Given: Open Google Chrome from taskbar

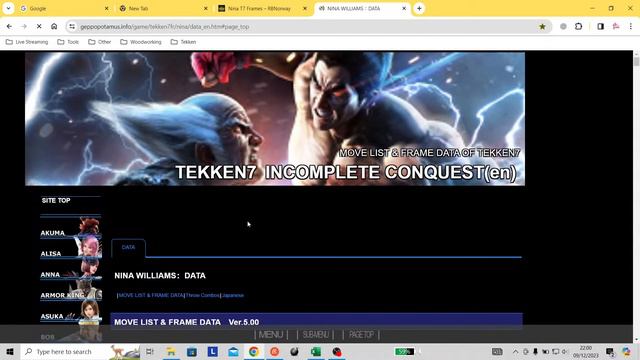Looking at the screenshot, I should (x=254, y=351).
